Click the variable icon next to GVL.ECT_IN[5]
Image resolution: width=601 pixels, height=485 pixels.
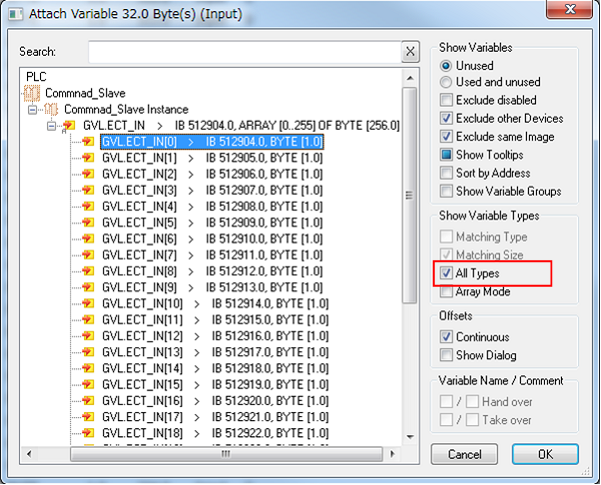(x=87, y=222)
